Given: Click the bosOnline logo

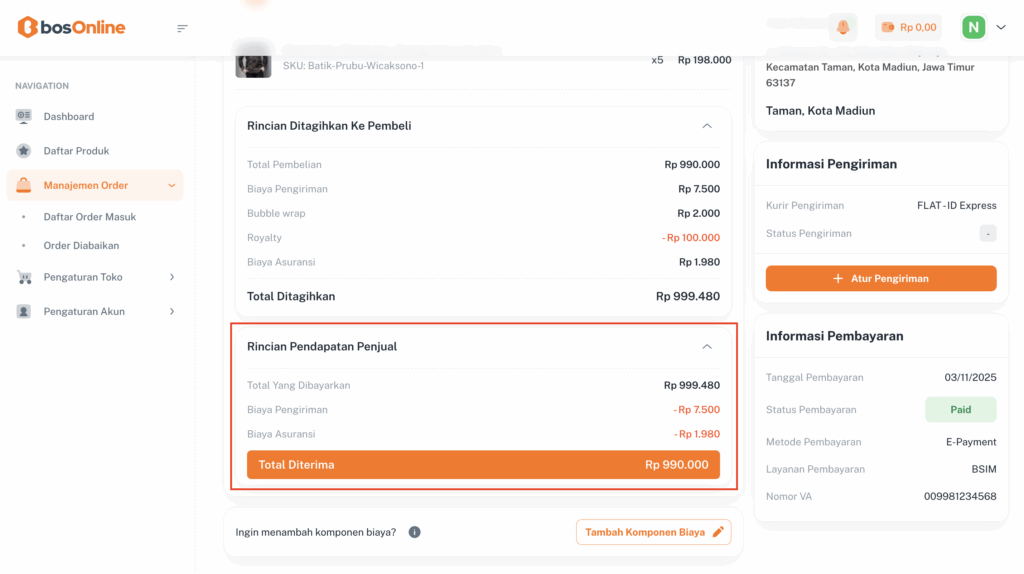Looking at the screenshot, I should (x=71, y=27).
